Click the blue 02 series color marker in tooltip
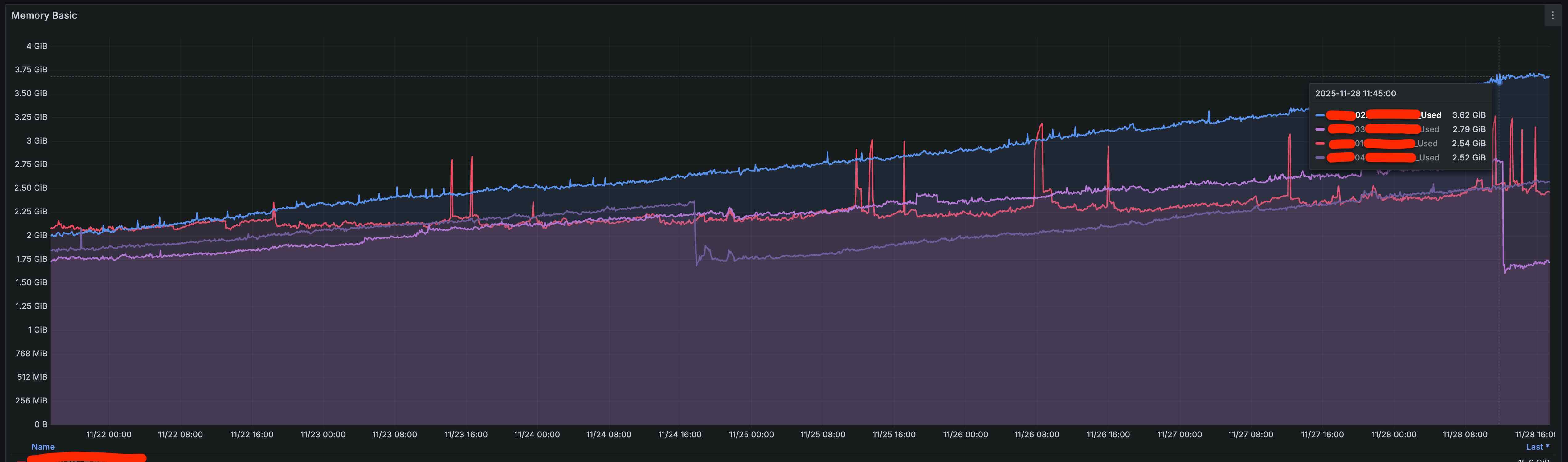This screenshot has height=462, width=1568. (x=1320, y=115)
